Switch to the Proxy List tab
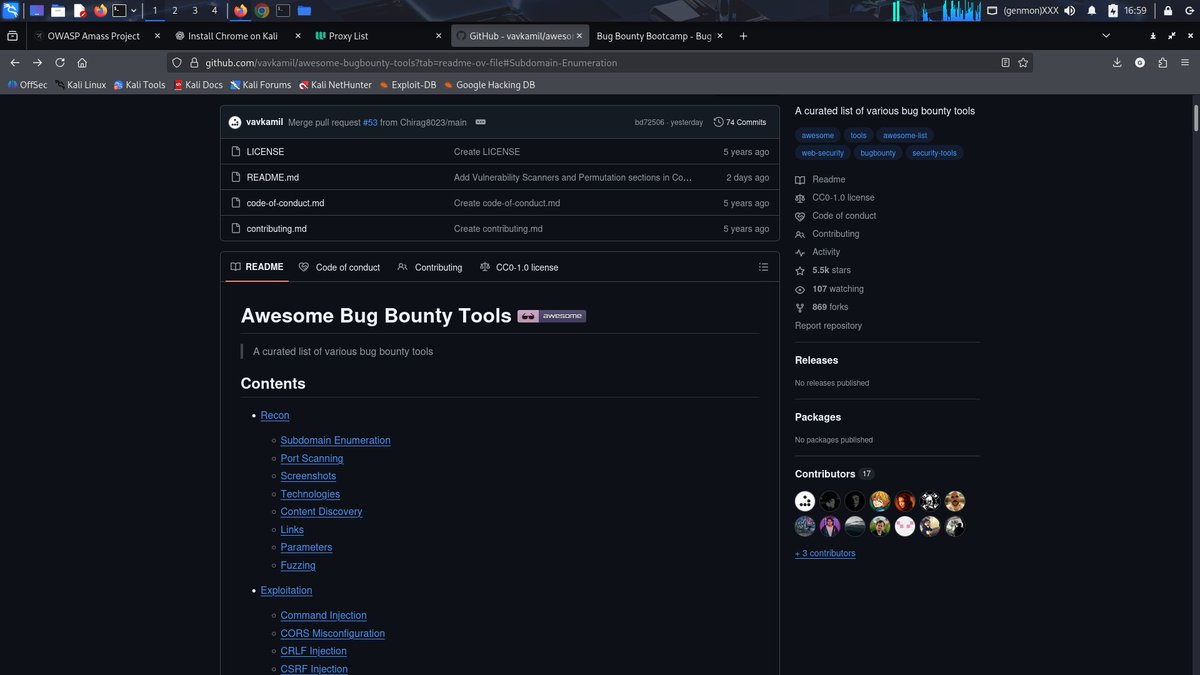The image size is (1200, 675). (378, 36)
